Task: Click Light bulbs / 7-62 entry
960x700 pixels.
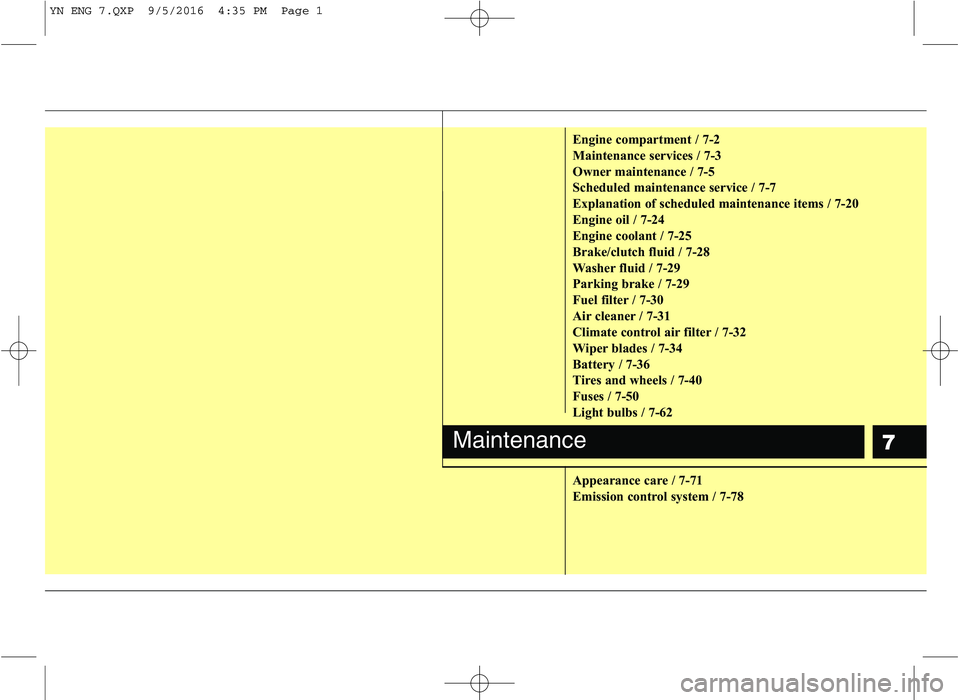Action: [622, 413]
